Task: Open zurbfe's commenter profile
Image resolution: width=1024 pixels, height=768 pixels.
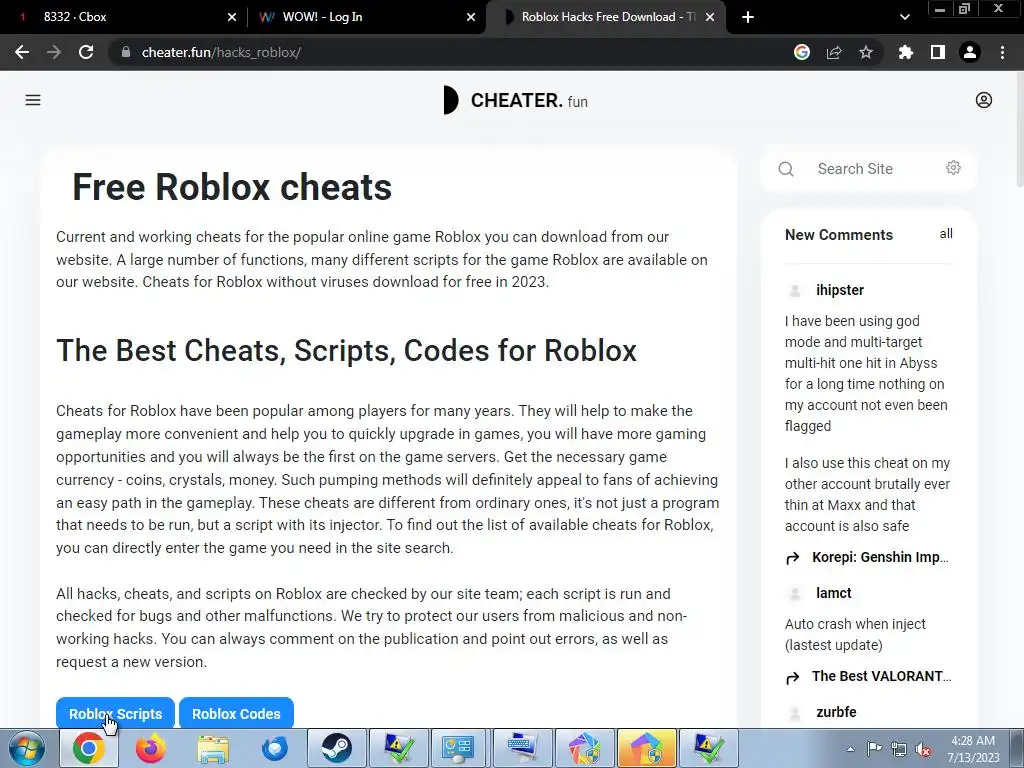Action: coord(836,712)
